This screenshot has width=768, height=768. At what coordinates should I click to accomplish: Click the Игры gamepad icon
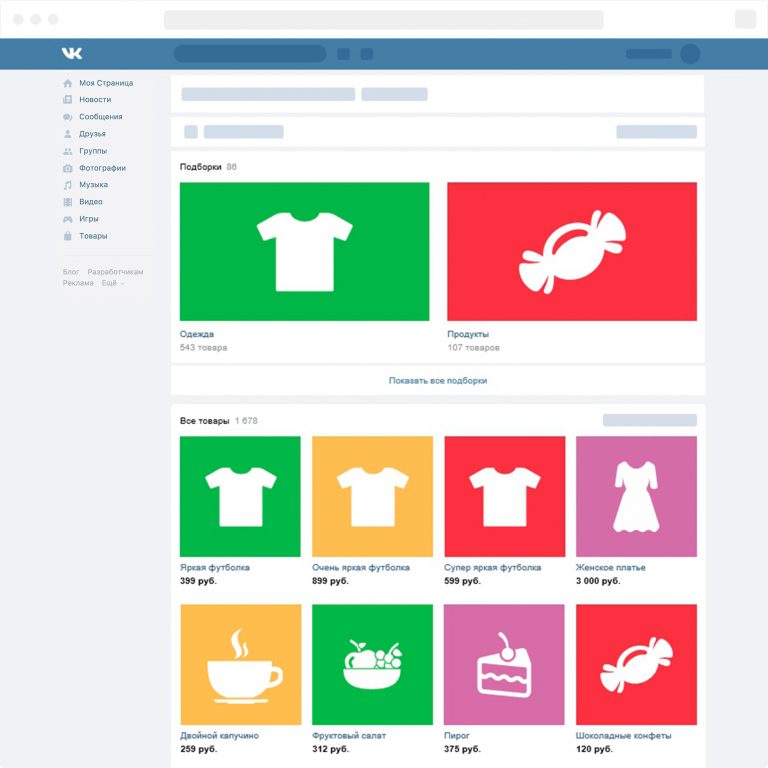click(68, 219)
